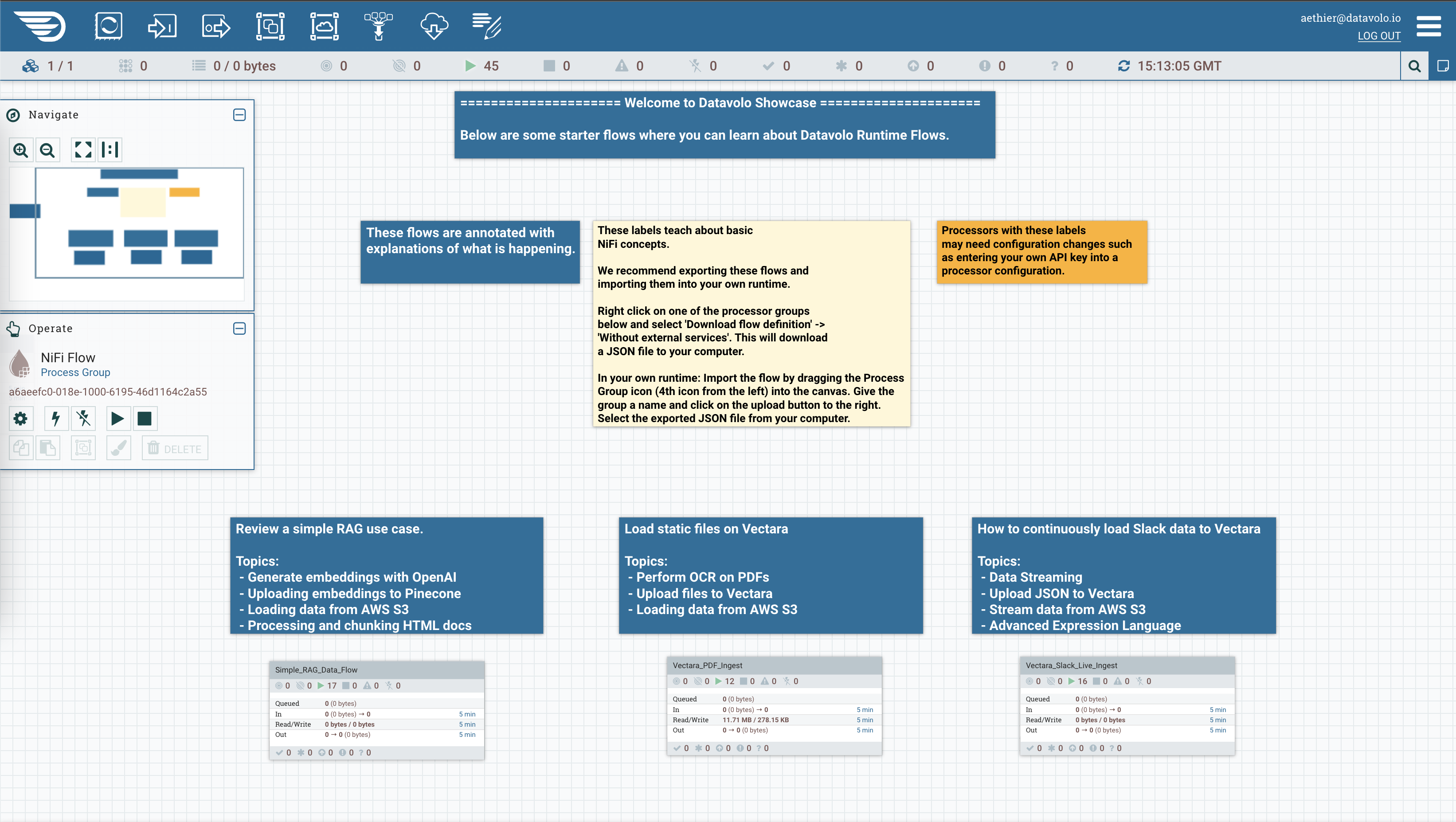Screen dimensions: 1456x822
Task: Click the refresh icon beside 15:13:05 GMT
Action: tap(1123, 66)
